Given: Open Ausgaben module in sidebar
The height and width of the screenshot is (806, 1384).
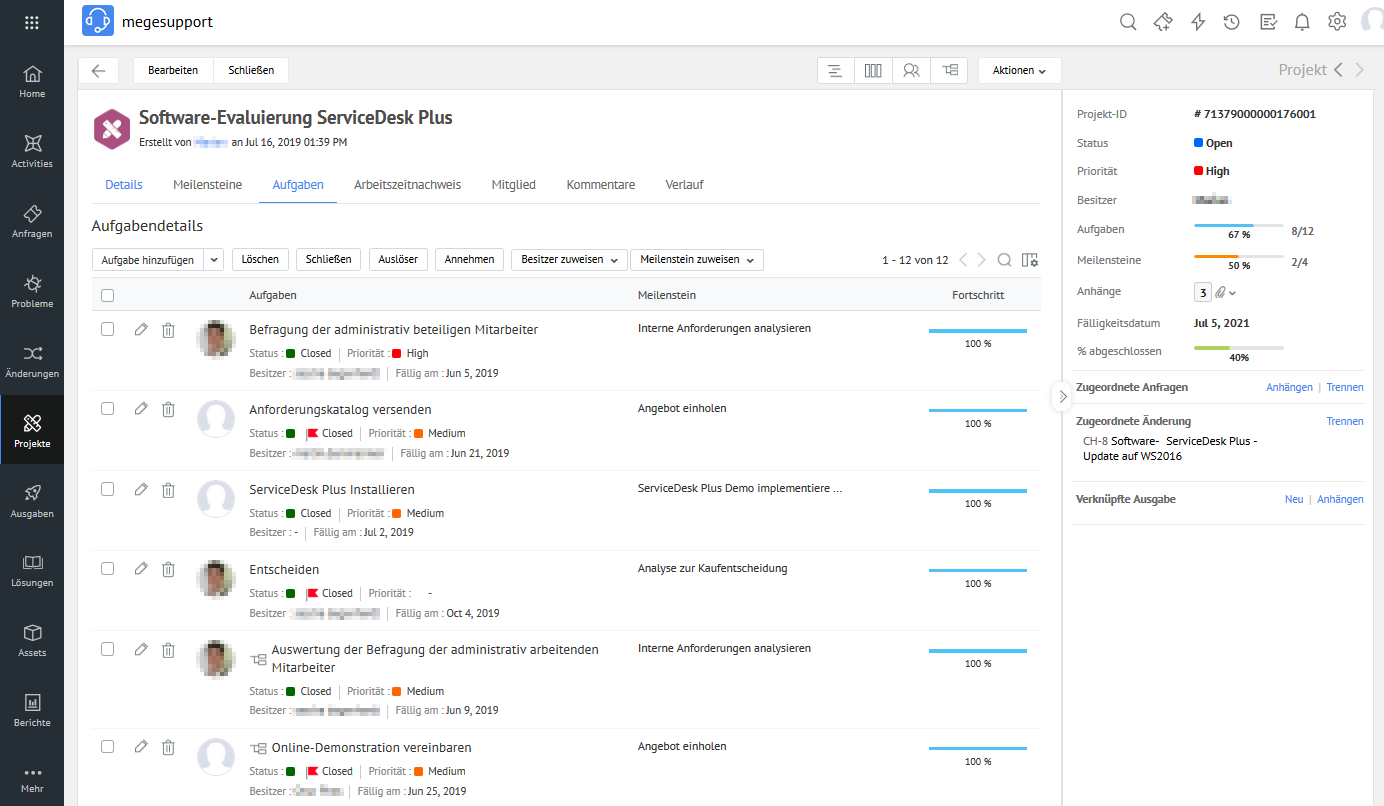Looking at the screenshot, I should tap(32, 502).
